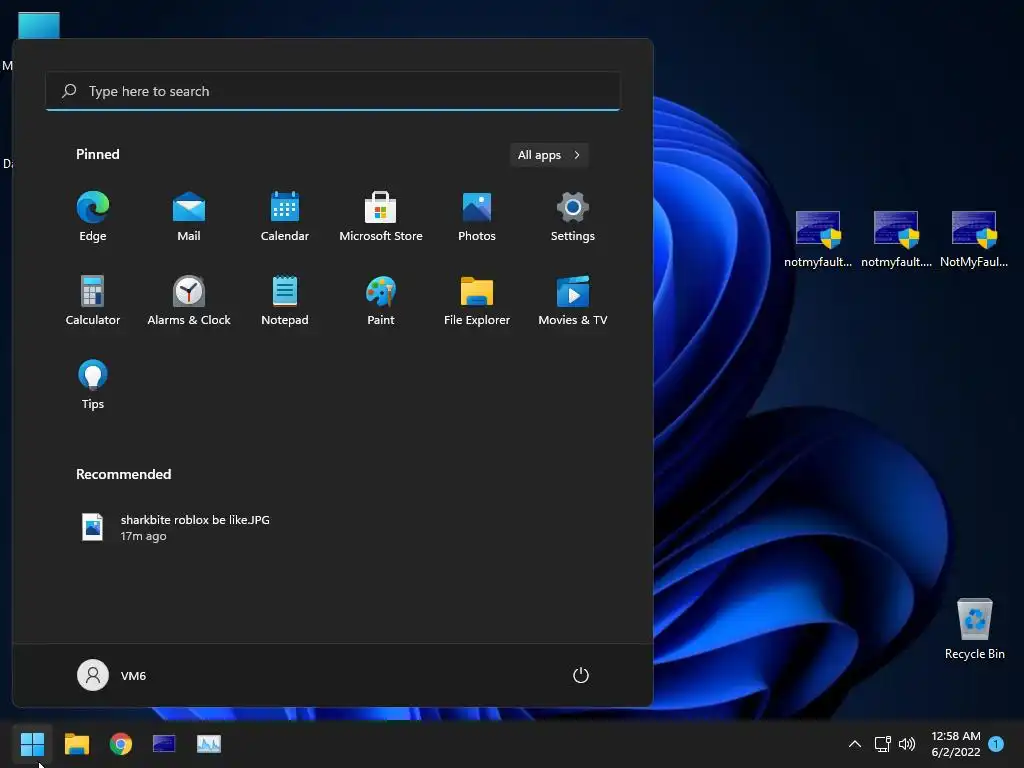
Task: Click the Pinned section heading
Action: (97, 154)
